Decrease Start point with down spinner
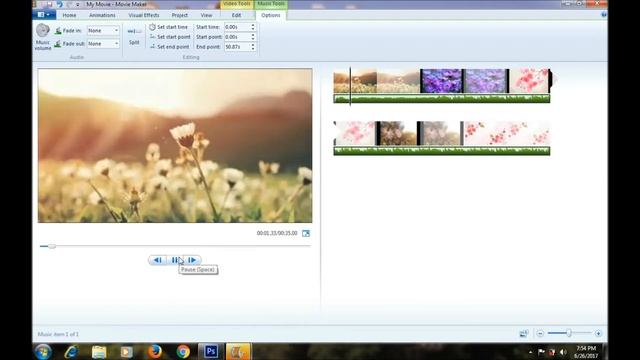The image size is (640, 360). click(x=253, y=39)
